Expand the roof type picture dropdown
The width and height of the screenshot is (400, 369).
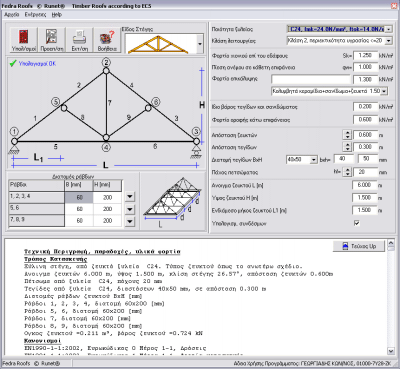tap(200, 44)
